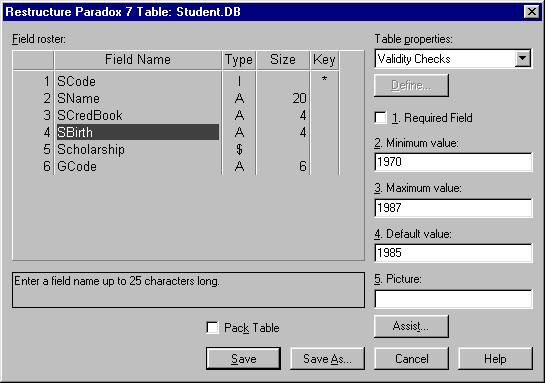This screenshot has width=545, height=383.
Task: Click the Field Name column header
Action: point(138,60)
